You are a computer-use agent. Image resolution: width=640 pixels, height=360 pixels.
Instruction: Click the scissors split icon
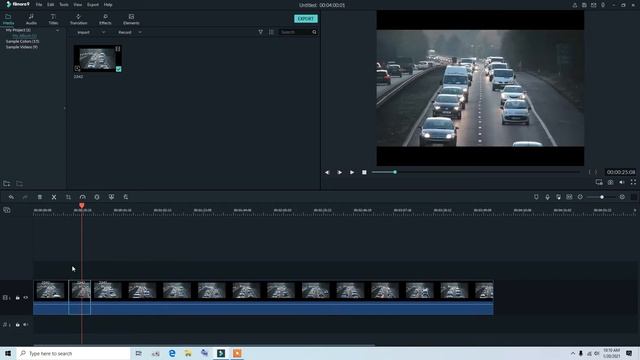(x=54, y=197)
